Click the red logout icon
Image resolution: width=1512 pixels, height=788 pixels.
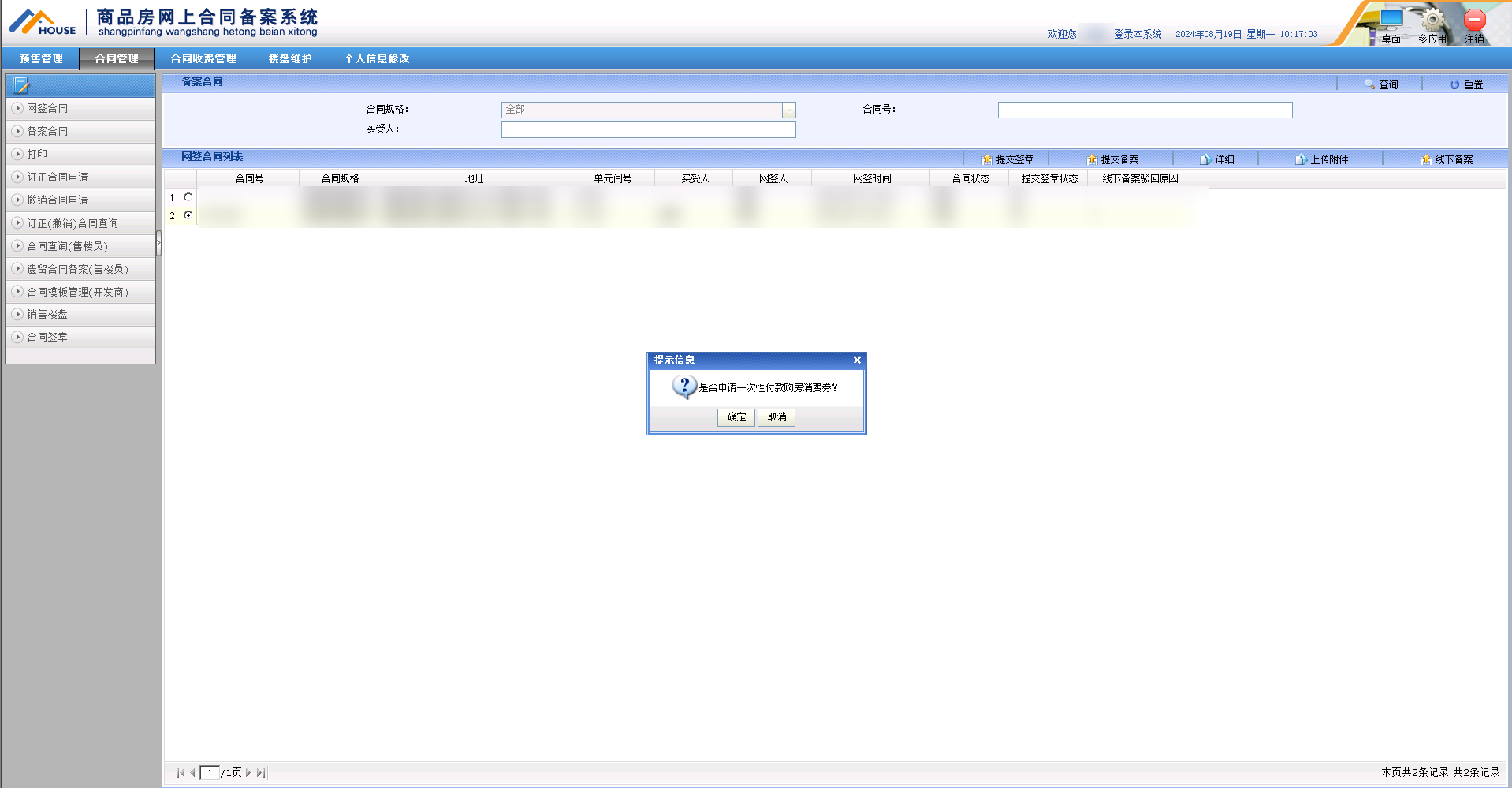point(1474,19)
